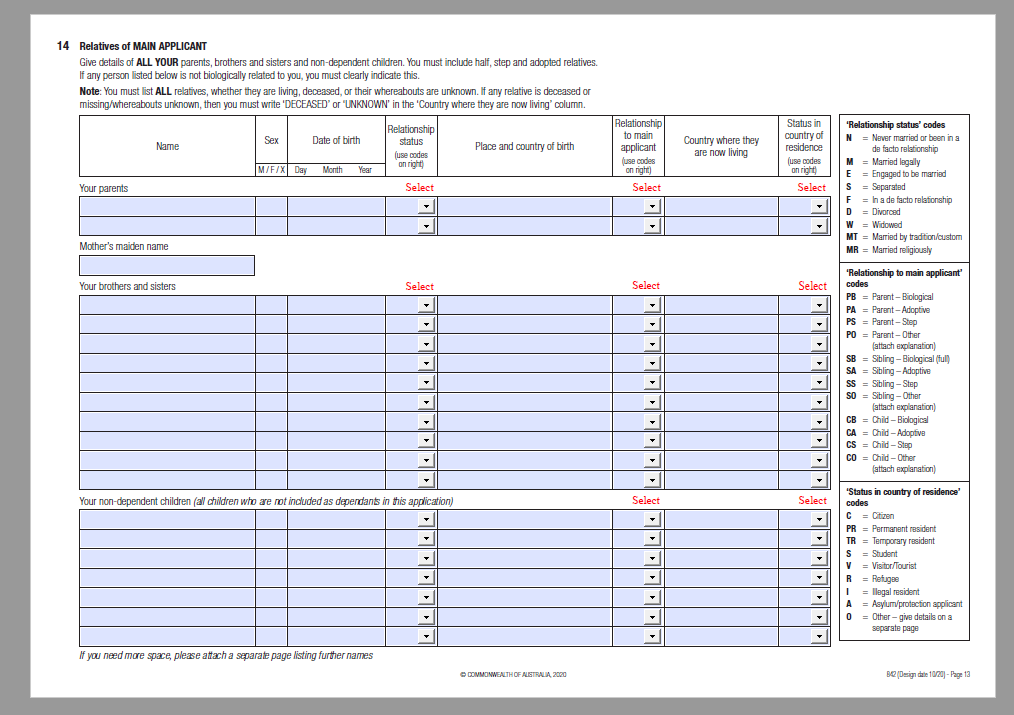Image resolution: width=1014 pixels, height=715 pixels.
Task: Click Name field of last sibling row
Action: [167, 480]
